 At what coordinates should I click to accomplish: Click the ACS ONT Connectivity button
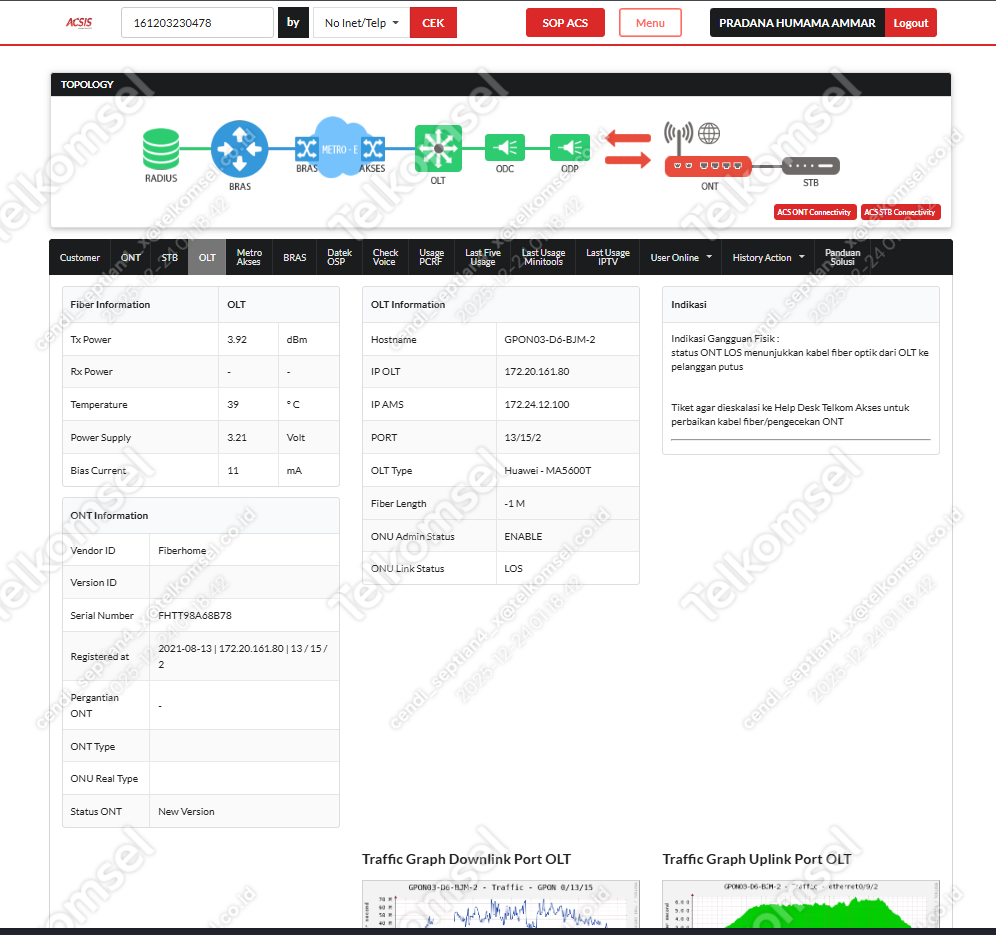pos(815,212)
